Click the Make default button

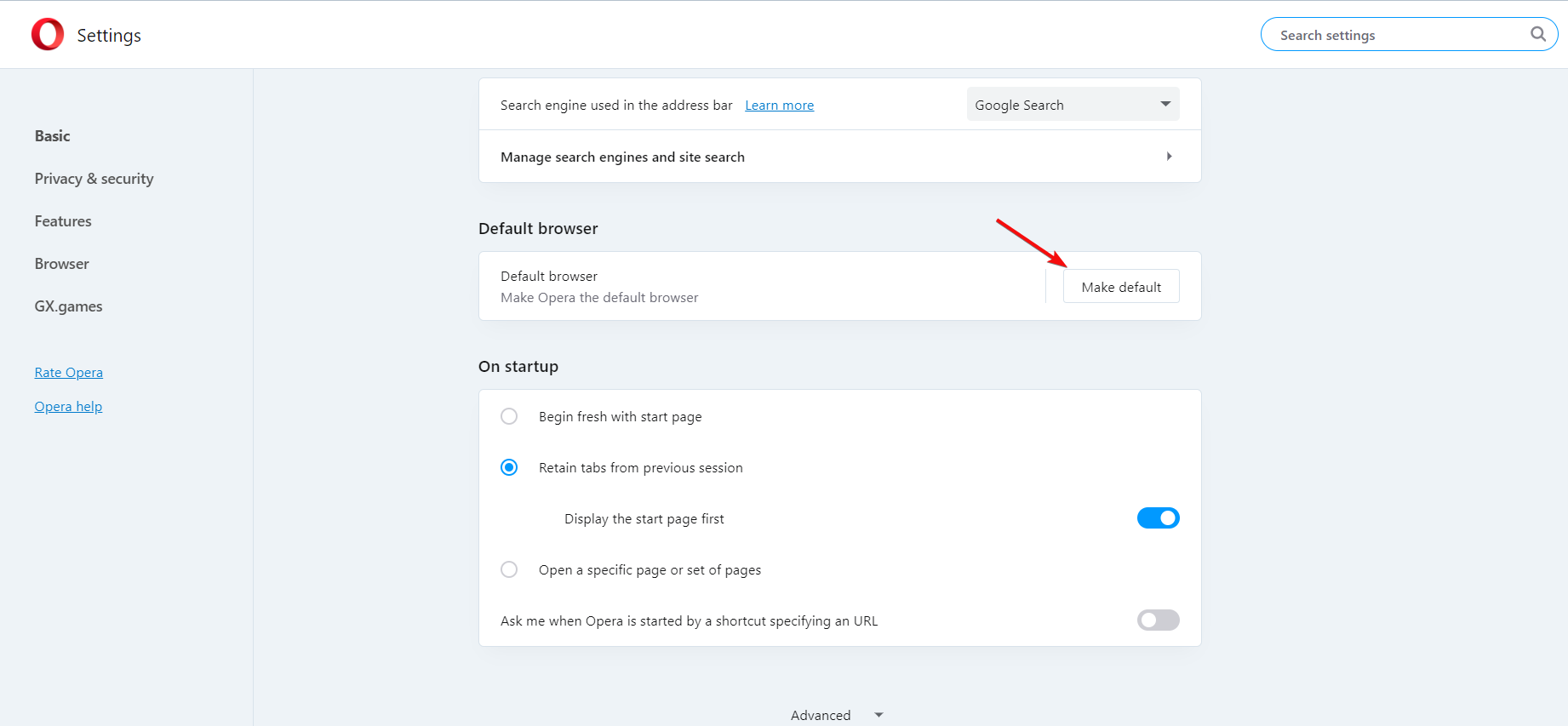coord(1121,287)
